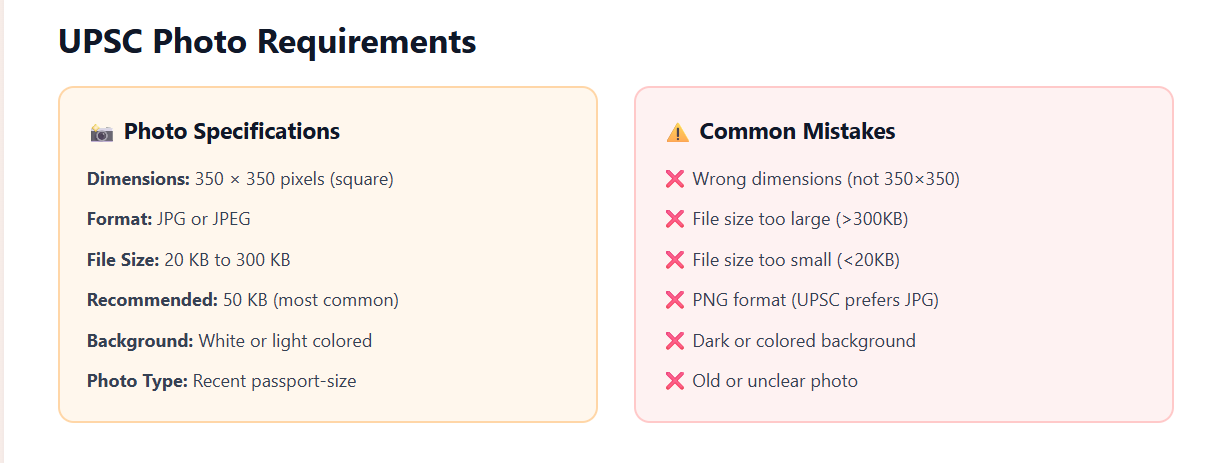The height and width of the screenshot is (463, 1223).
Task: Click the UPSC Photo Requirements heading
Action: [x=267, y=42]
